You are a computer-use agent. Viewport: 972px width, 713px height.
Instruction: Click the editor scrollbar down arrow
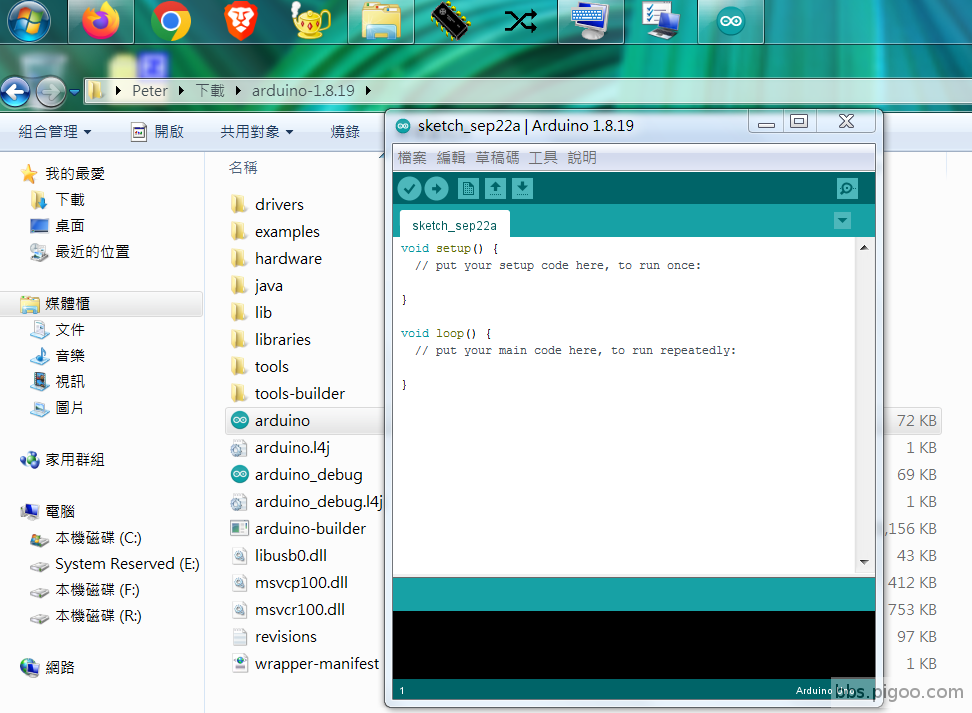(x=864, y=562)
